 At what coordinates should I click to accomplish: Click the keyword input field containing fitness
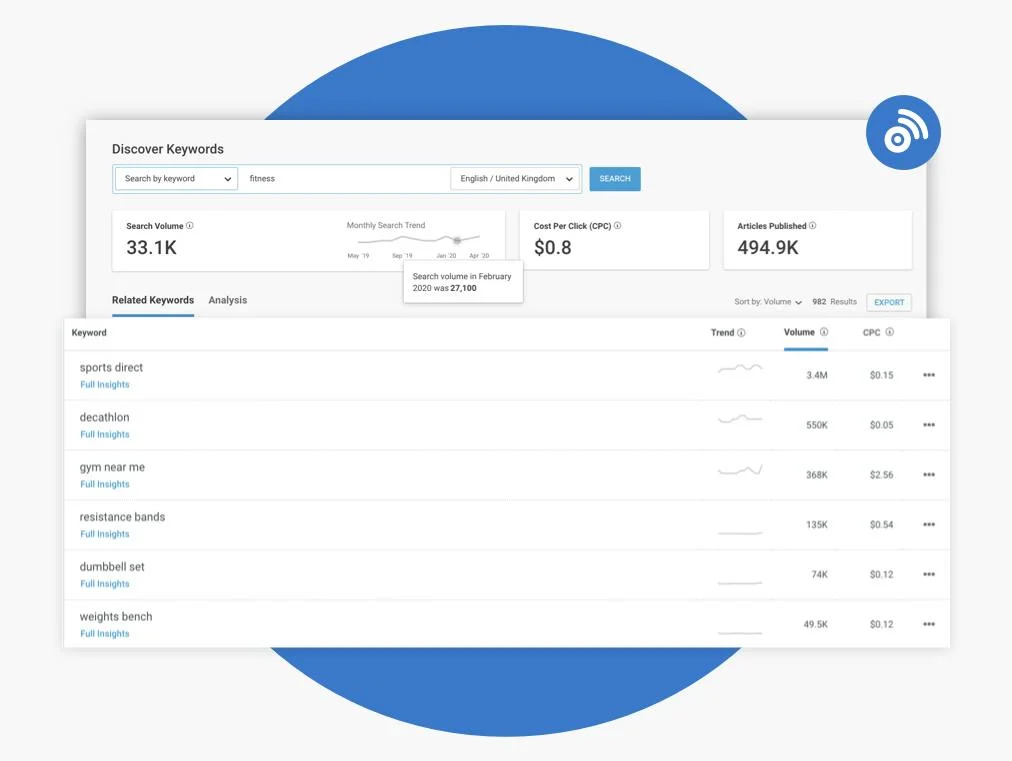coord(344,179)
